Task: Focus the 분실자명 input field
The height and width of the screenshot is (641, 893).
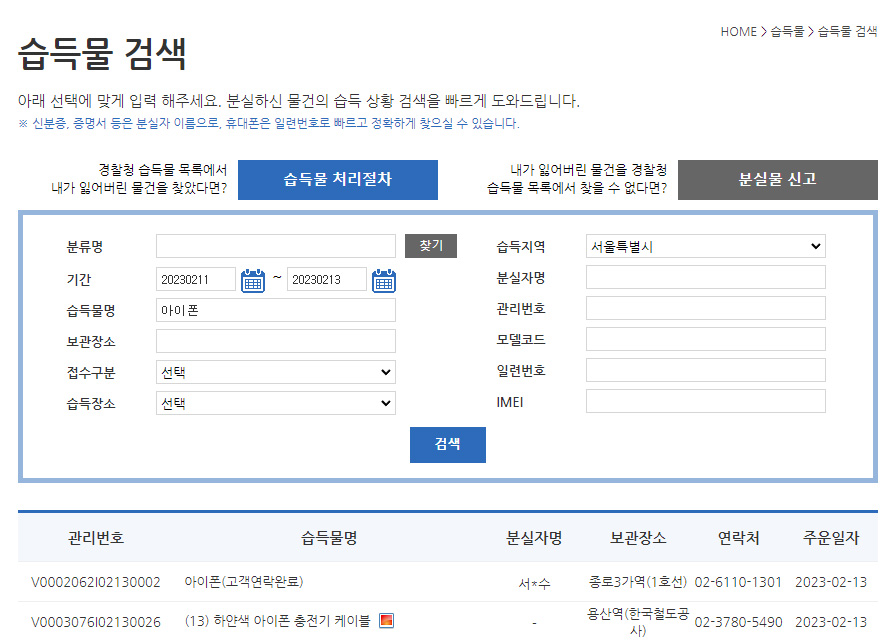Action: pos(706,277)
